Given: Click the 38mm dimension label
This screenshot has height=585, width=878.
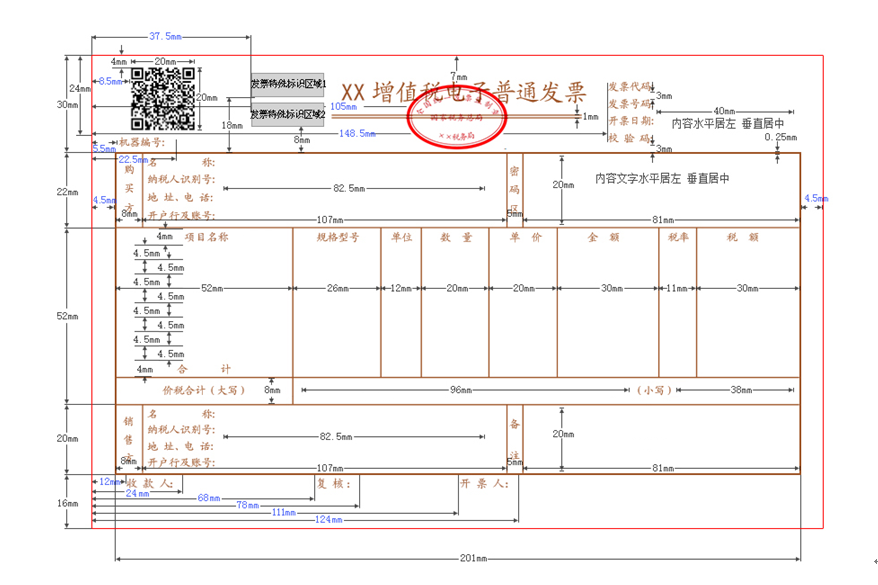Looking at the screenshot, I should 741,390.
